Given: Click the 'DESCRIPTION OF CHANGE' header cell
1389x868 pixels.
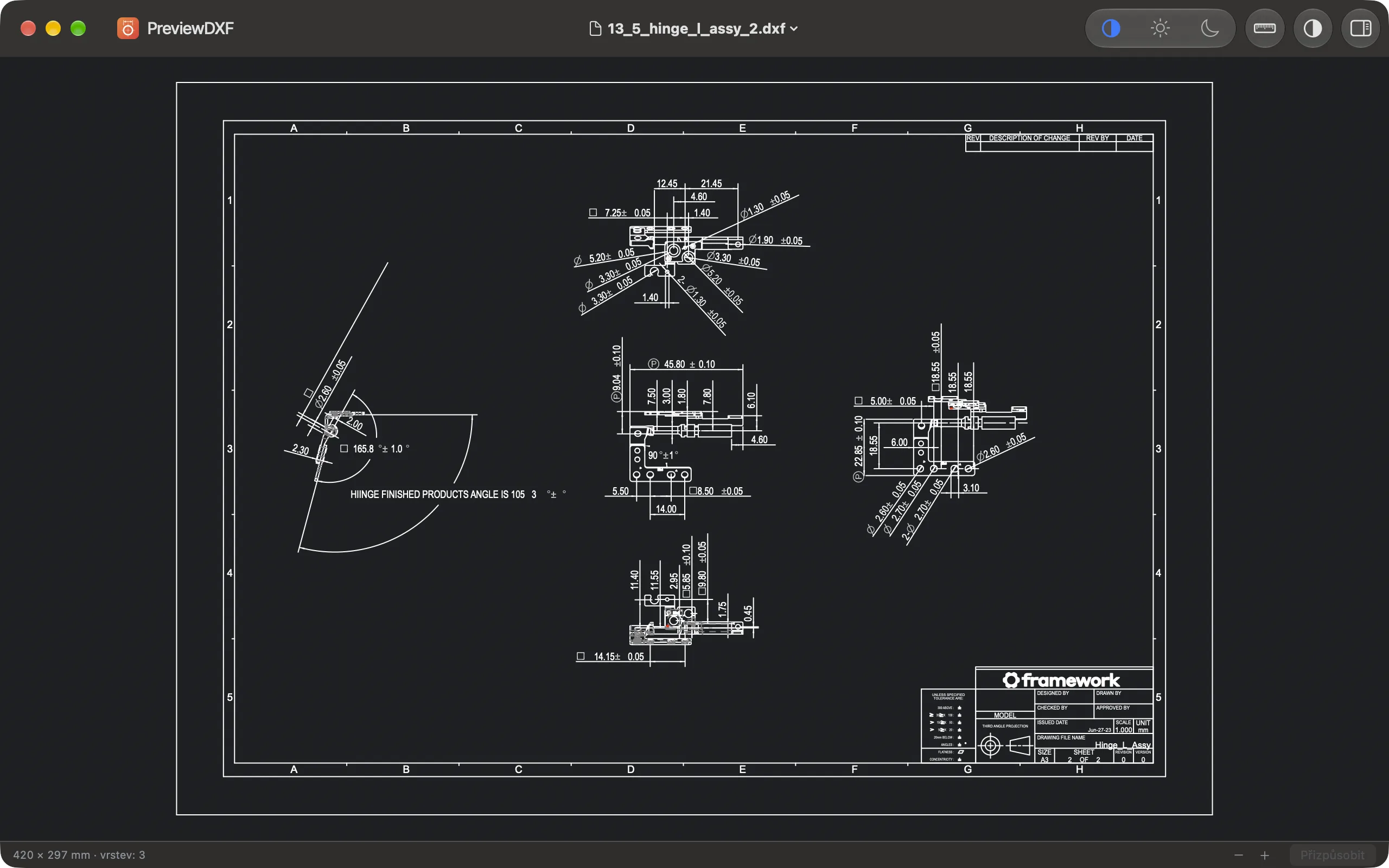Looking at the screenshot, I should click(x=1029, y=138).
